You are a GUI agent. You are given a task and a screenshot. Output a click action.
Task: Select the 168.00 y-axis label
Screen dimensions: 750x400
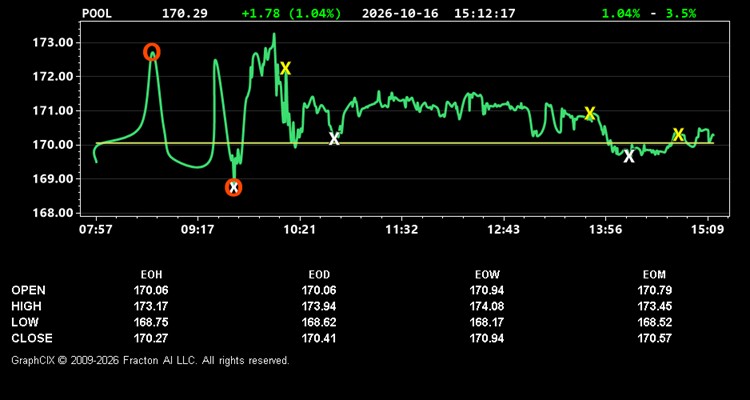(53, 213)
